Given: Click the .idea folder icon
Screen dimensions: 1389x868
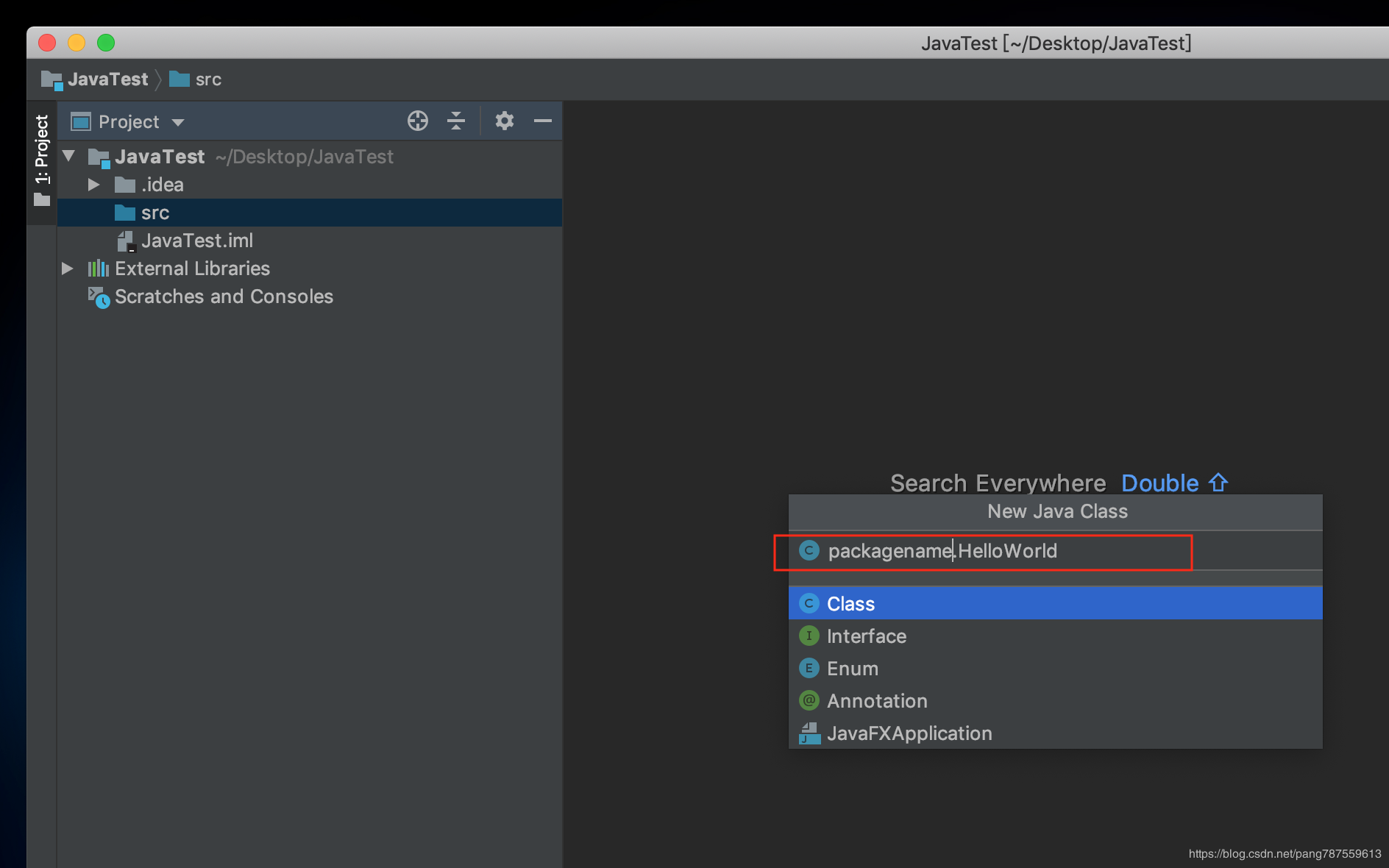Looking at the screenshot, I should click(125, 185).
